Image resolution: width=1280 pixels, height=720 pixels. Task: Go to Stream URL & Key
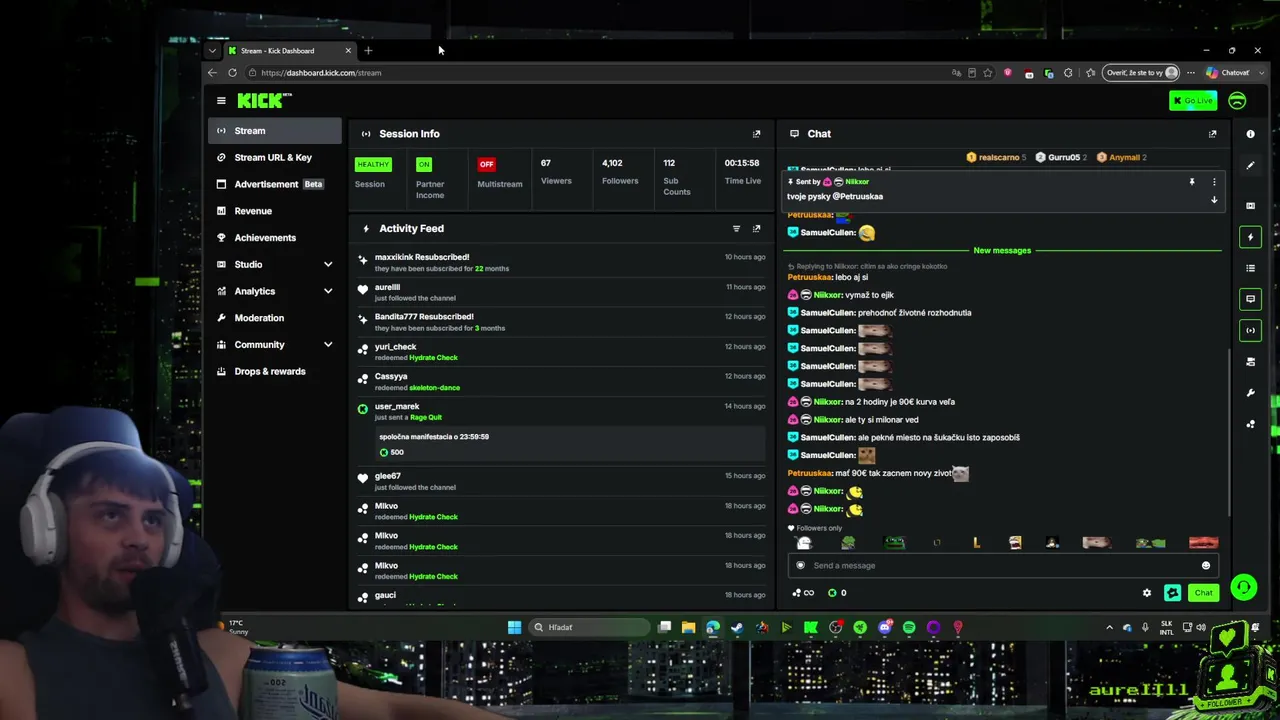(x=275, y=157)
